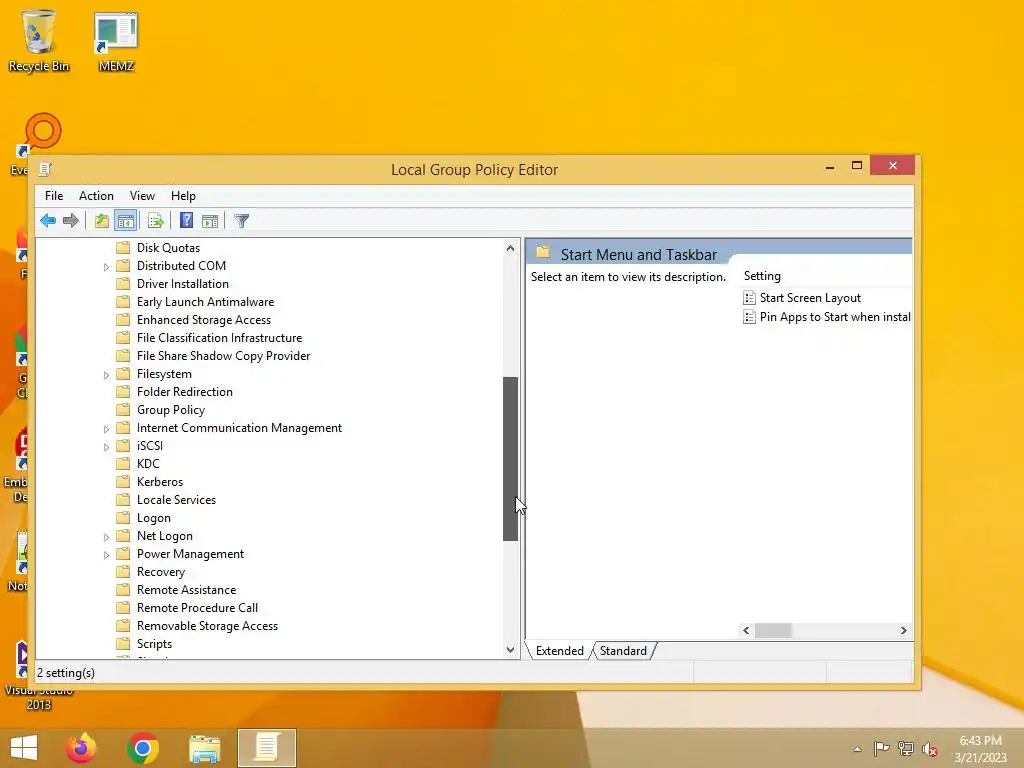This screenshot has width=1024, height=768.
Task: Select the Start Screen Layout setting
Action: tap(810, 298)
